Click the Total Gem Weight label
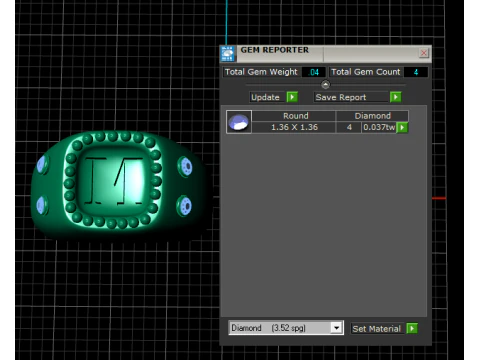This screenshot has height=360, width=480. click(x=261, y=72)
